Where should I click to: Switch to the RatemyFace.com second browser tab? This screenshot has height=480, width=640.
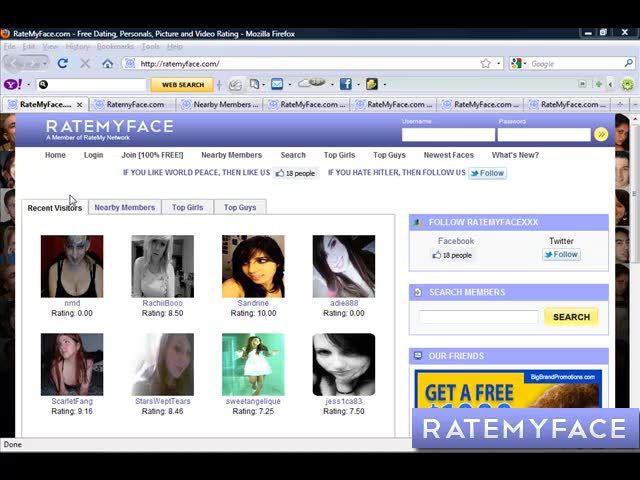133,104
